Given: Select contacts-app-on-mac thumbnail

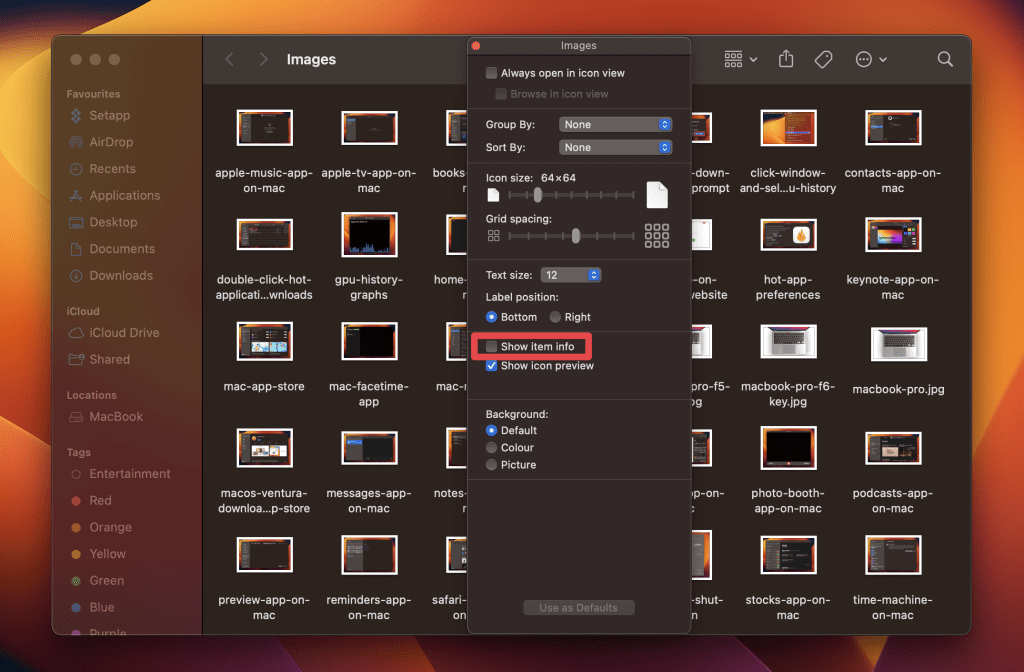Looking at the screenshot, I should pos(893,127).
